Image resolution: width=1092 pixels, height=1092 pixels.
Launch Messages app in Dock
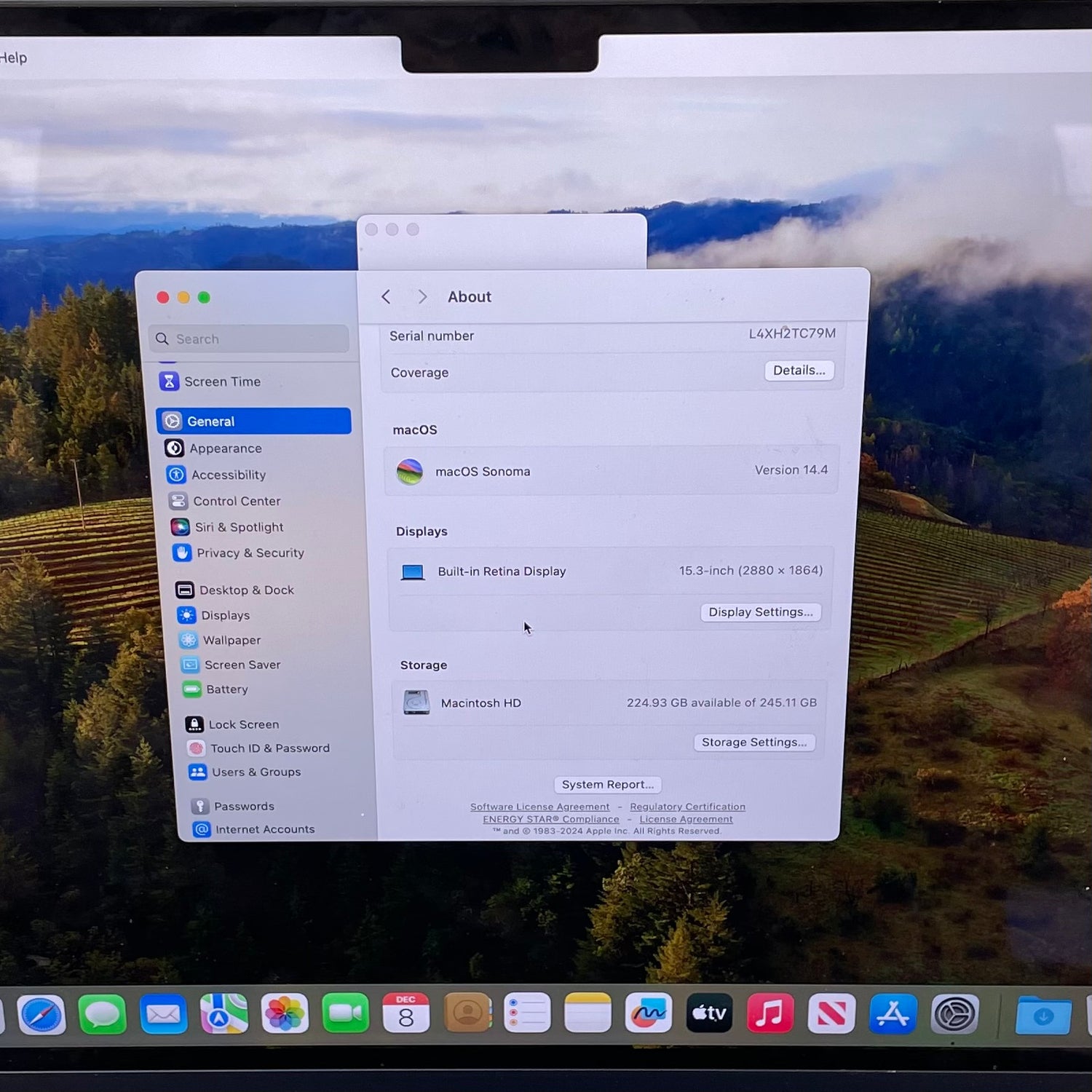103,1014
